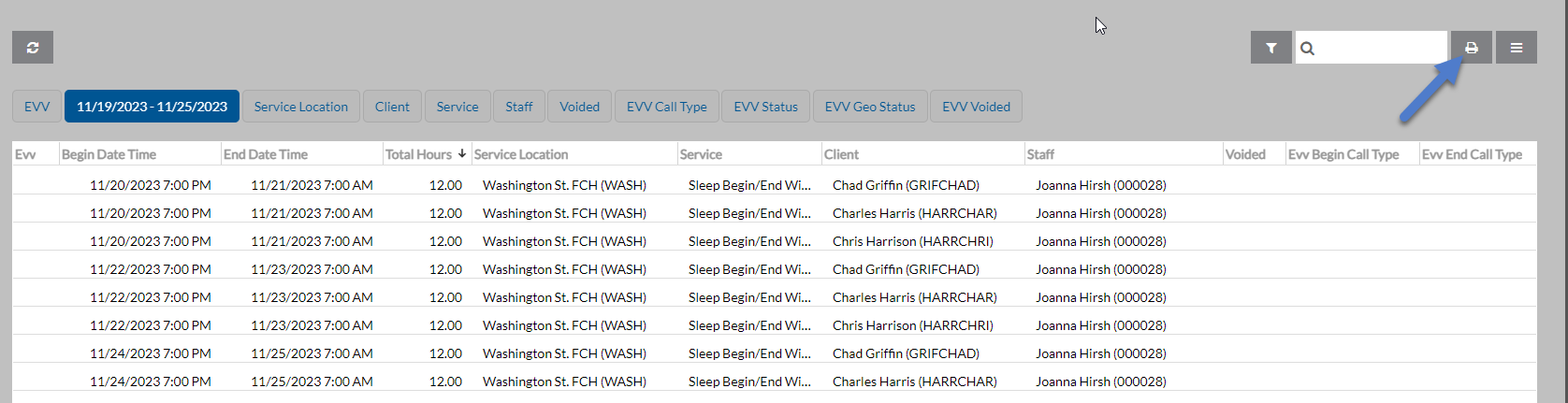Click the Staff filter button

click(x=518, y=107)
